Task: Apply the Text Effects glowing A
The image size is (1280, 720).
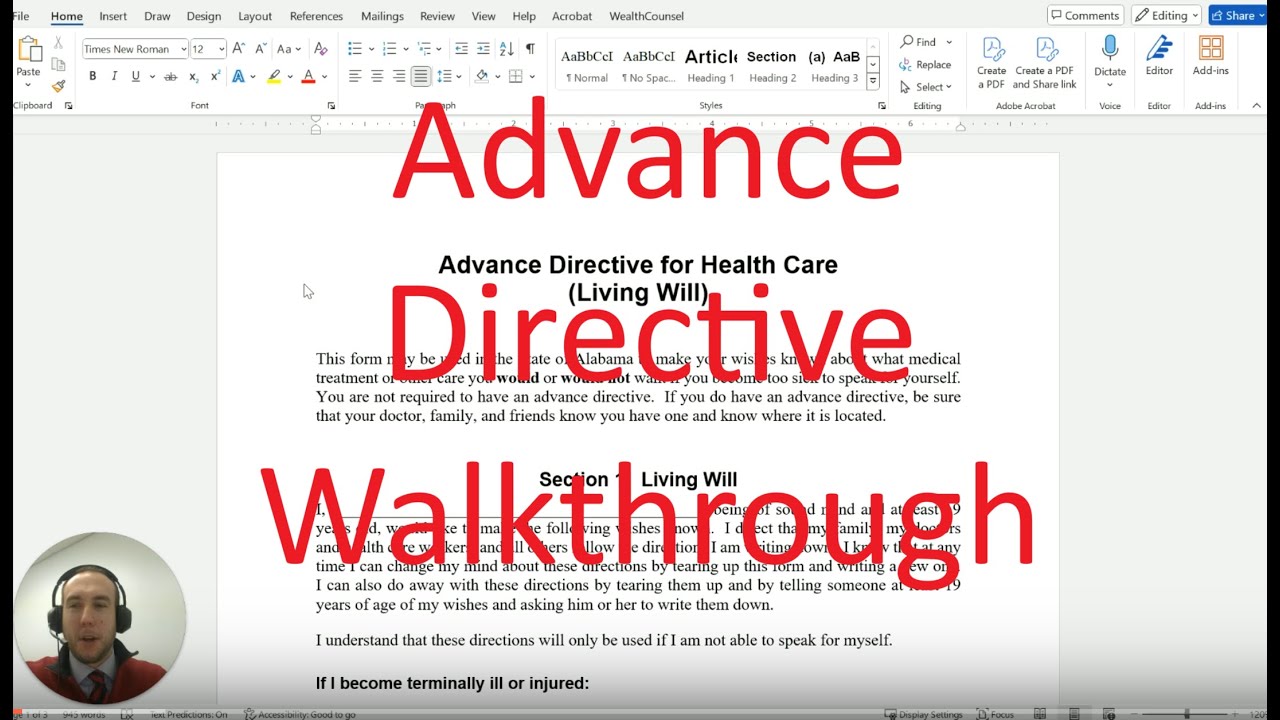Action: tap(238, 76)
